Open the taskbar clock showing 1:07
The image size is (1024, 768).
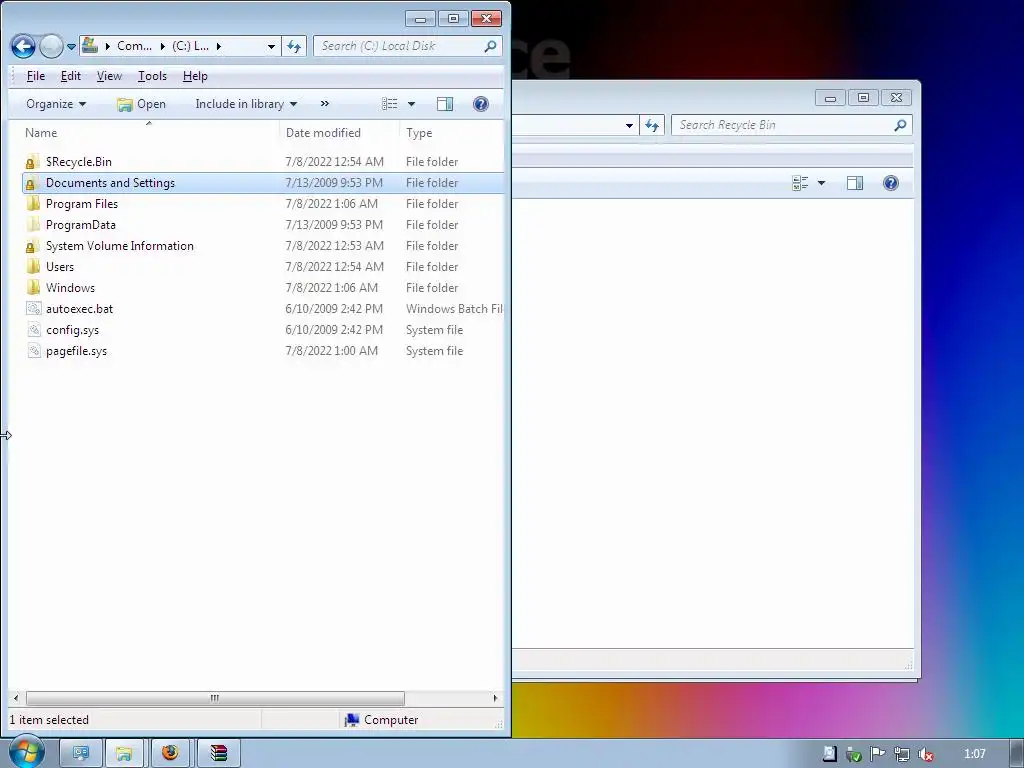[974, 754]
